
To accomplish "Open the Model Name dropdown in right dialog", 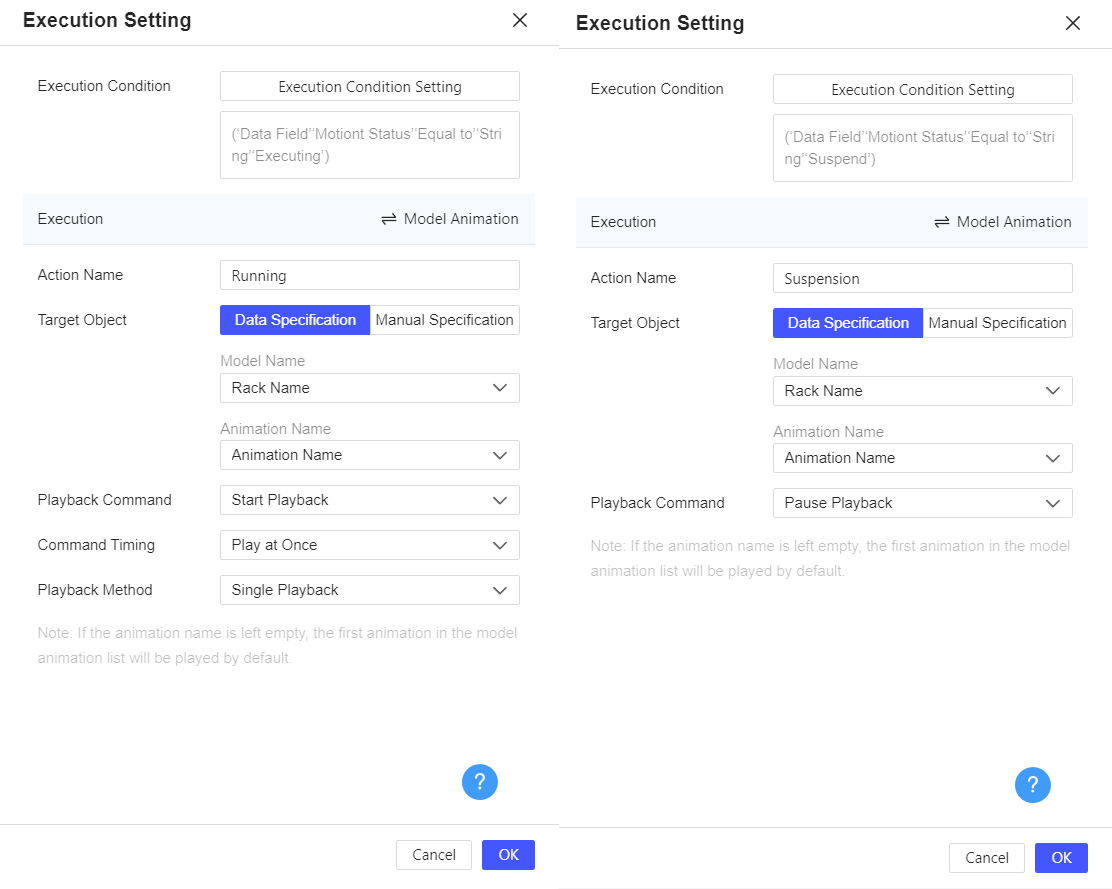I will pos(923,391).
